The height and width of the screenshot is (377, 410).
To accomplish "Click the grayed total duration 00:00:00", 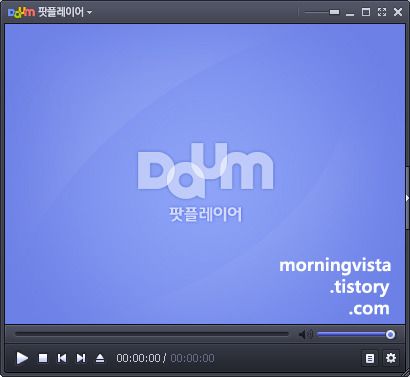I will (x=192, y=358).
